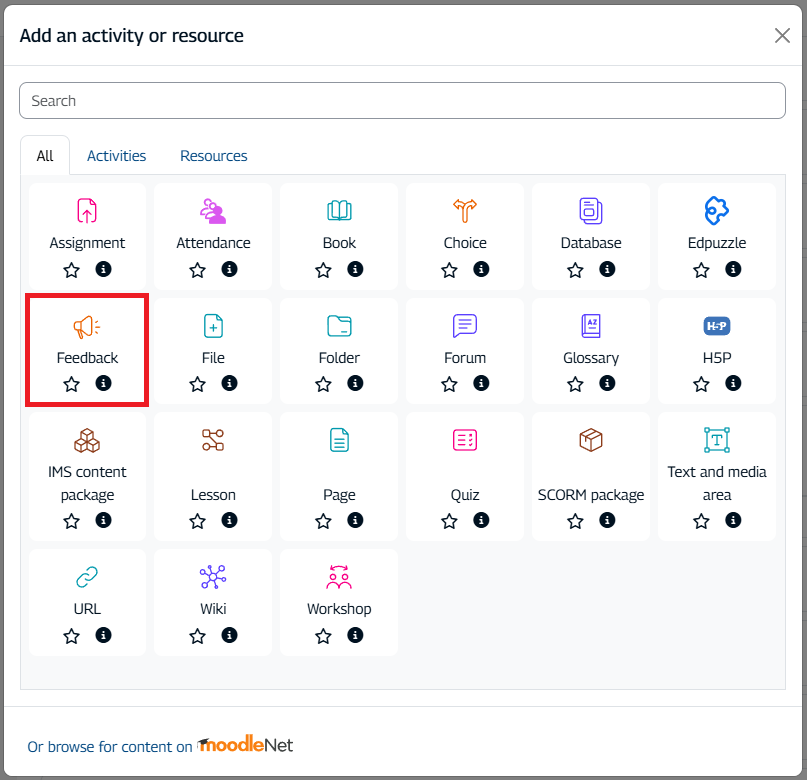Select the Assignment activity icon
Viewport: 807px width, 780px height.
87,211
